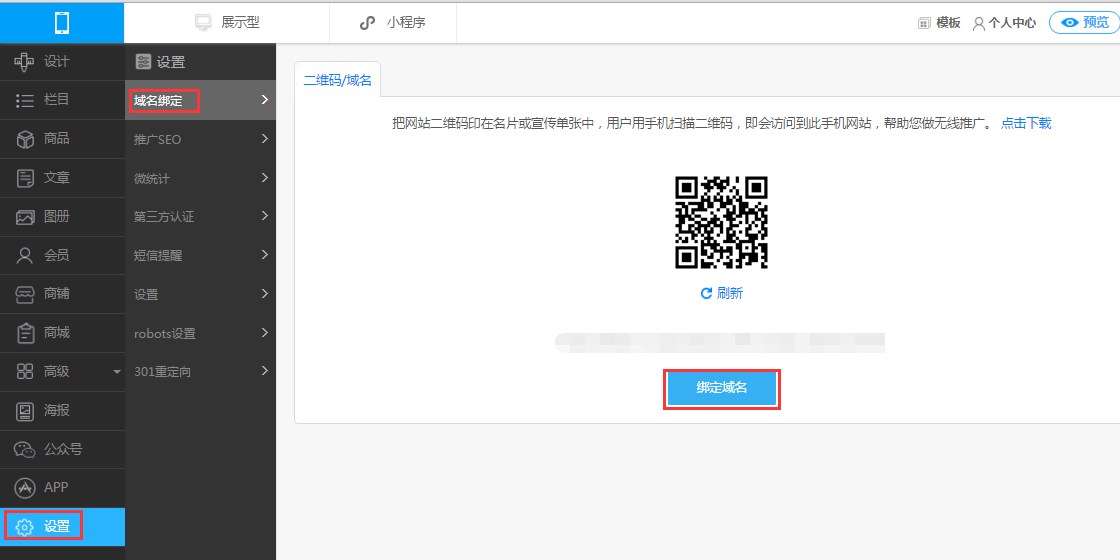Select 商品 cube icon

pos(25,139)
